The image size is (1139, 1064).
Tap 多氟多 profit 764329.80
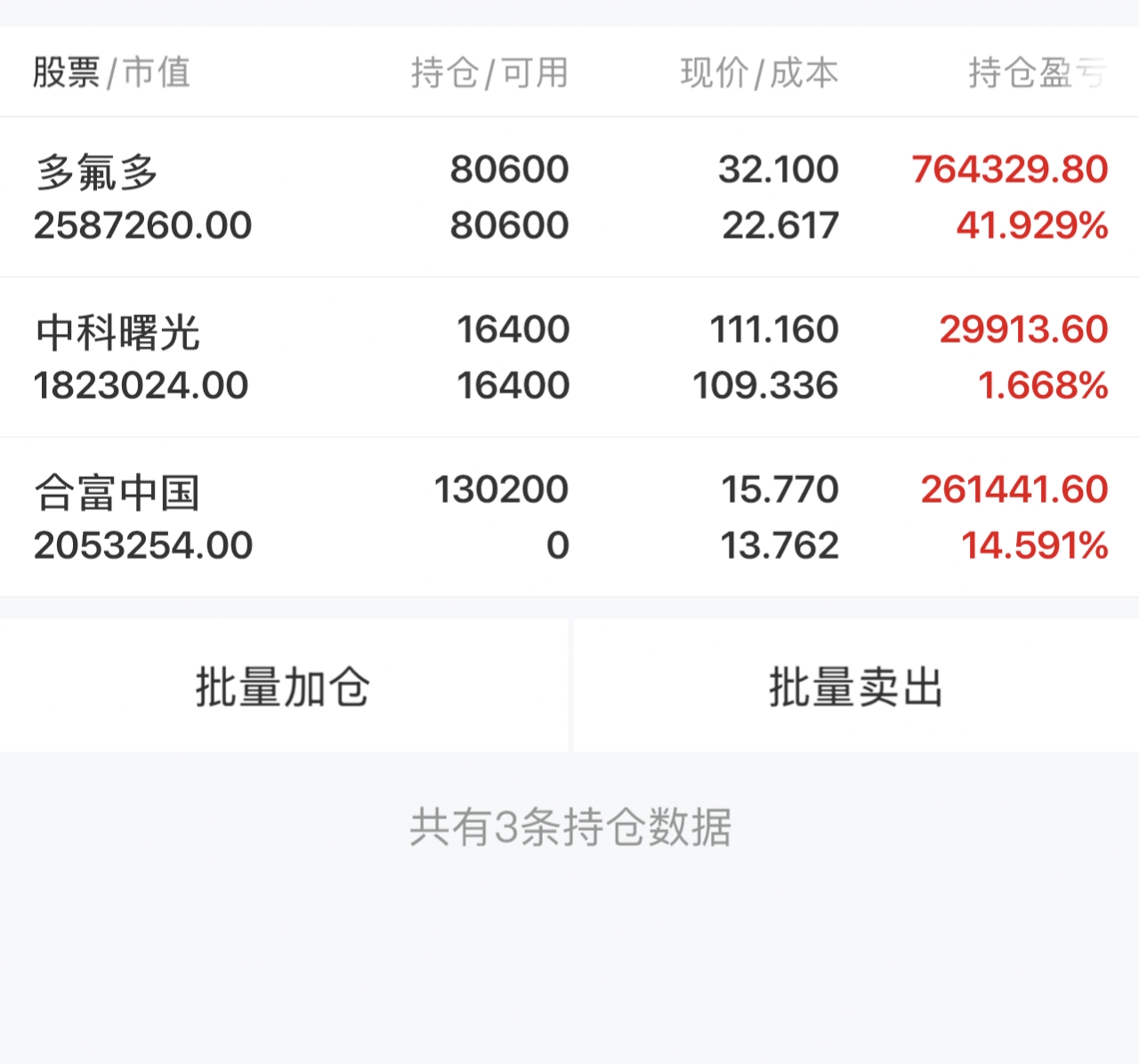[1009, 169]
